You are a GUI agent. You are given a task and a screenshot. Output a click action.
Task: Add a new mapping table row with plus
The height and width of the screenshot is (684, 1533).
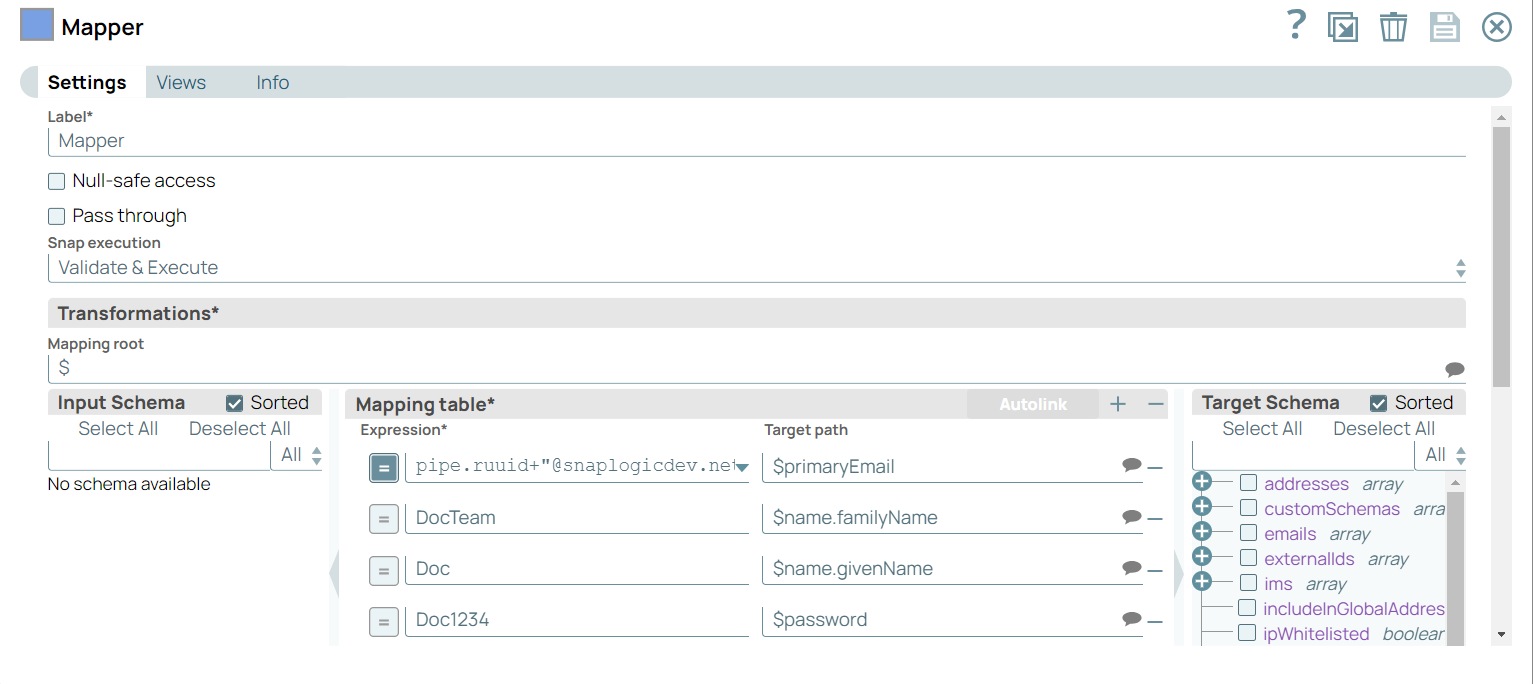pyautogui.click(x=1118, y=404)
